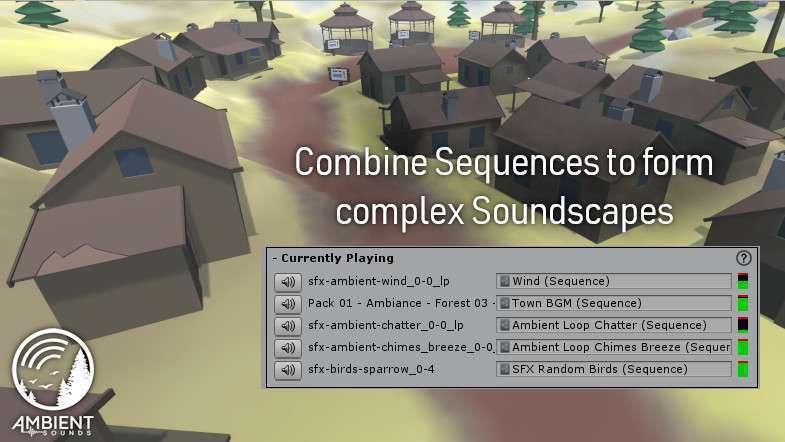Click speaker button for sfx-ambient-chatter row
785x442 pixels.
[x=288, y=326]
